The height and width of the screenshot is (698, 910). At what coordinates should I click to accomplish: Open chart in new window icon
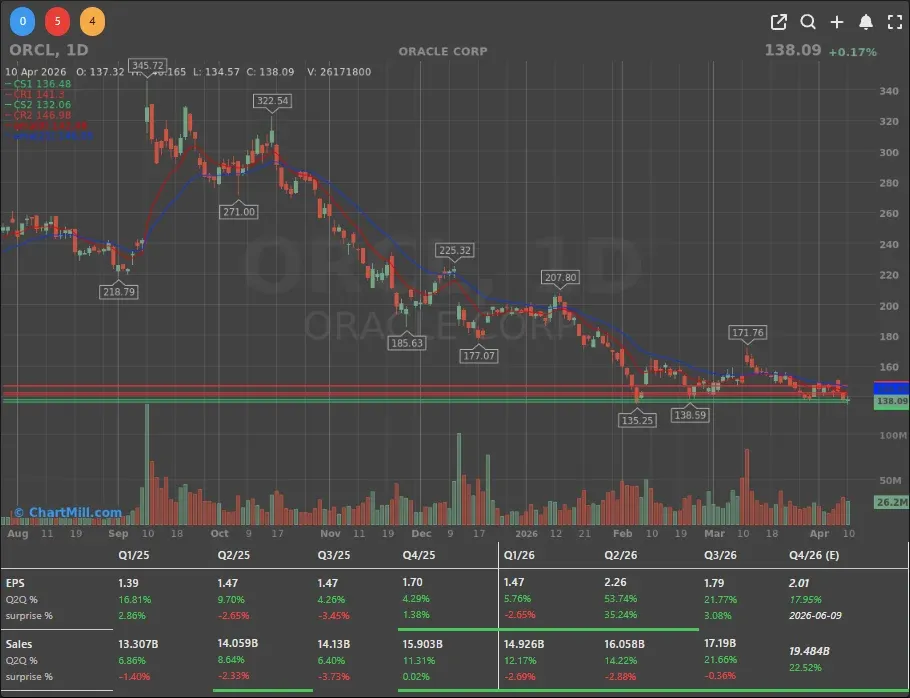778,22
